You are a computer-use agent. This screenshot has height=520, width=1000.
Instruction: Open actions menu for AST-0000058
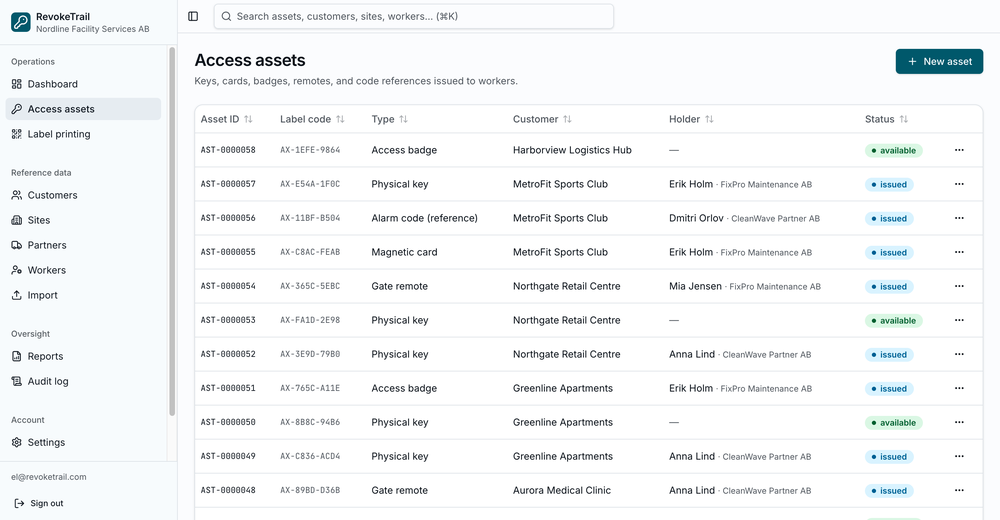959,150
